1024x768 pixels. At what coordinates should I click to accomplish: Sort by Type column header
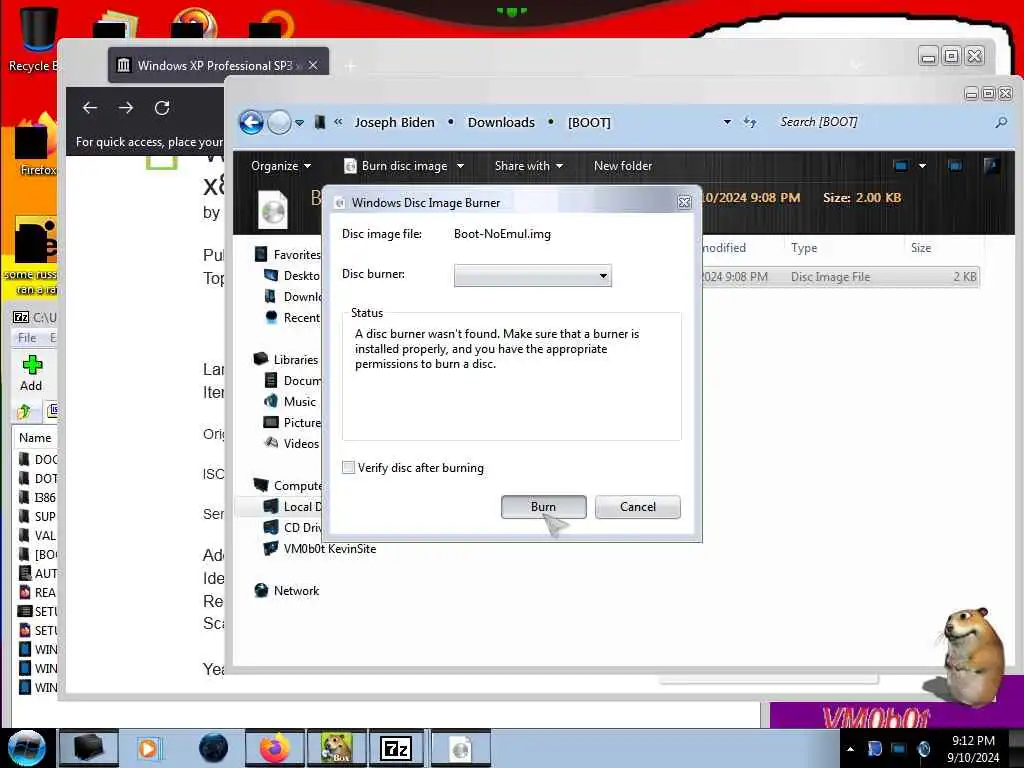click(804, 248)
